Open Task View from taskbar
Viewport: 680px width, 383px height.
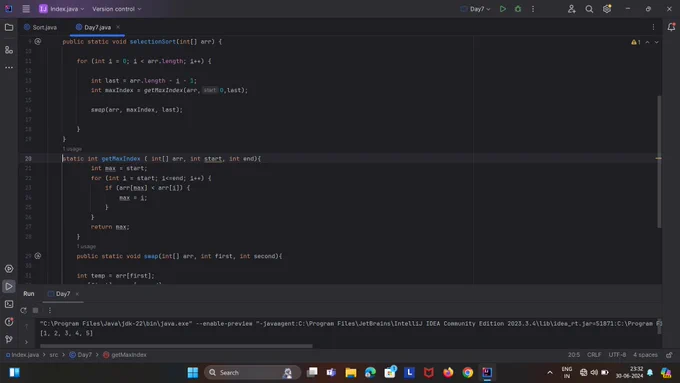[312, 373]
